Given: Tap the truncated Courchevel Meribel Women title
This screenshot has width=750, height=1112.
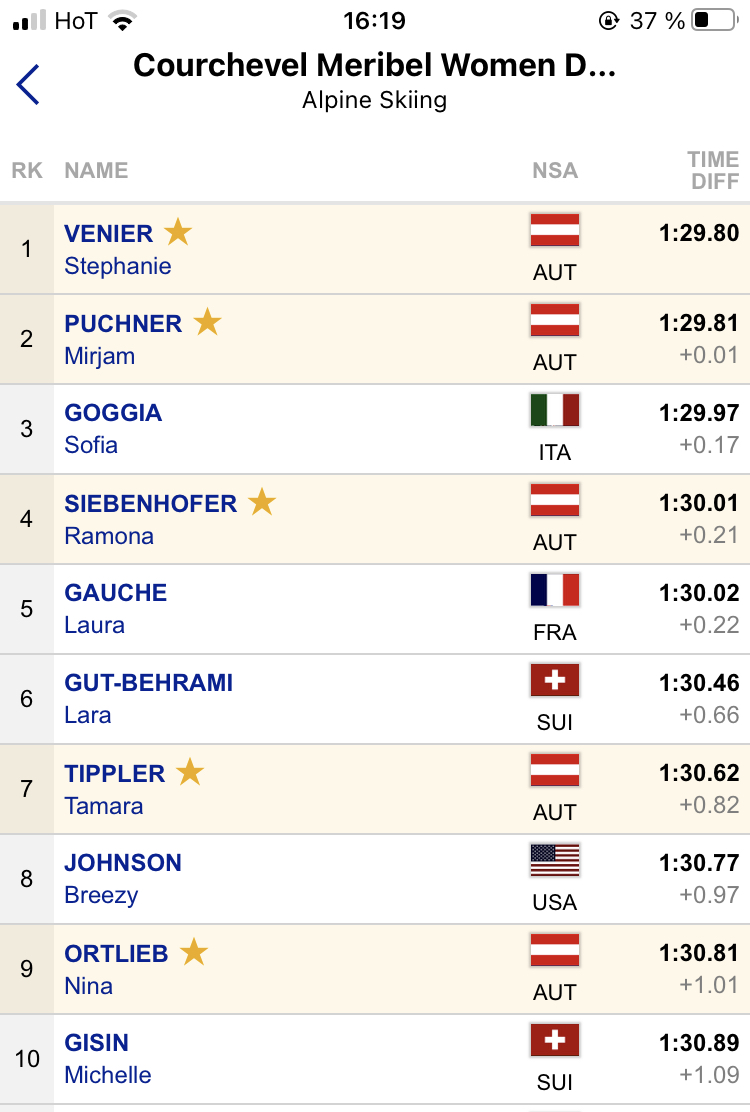Looking at the screenshot, I should [x=374, y=65].
